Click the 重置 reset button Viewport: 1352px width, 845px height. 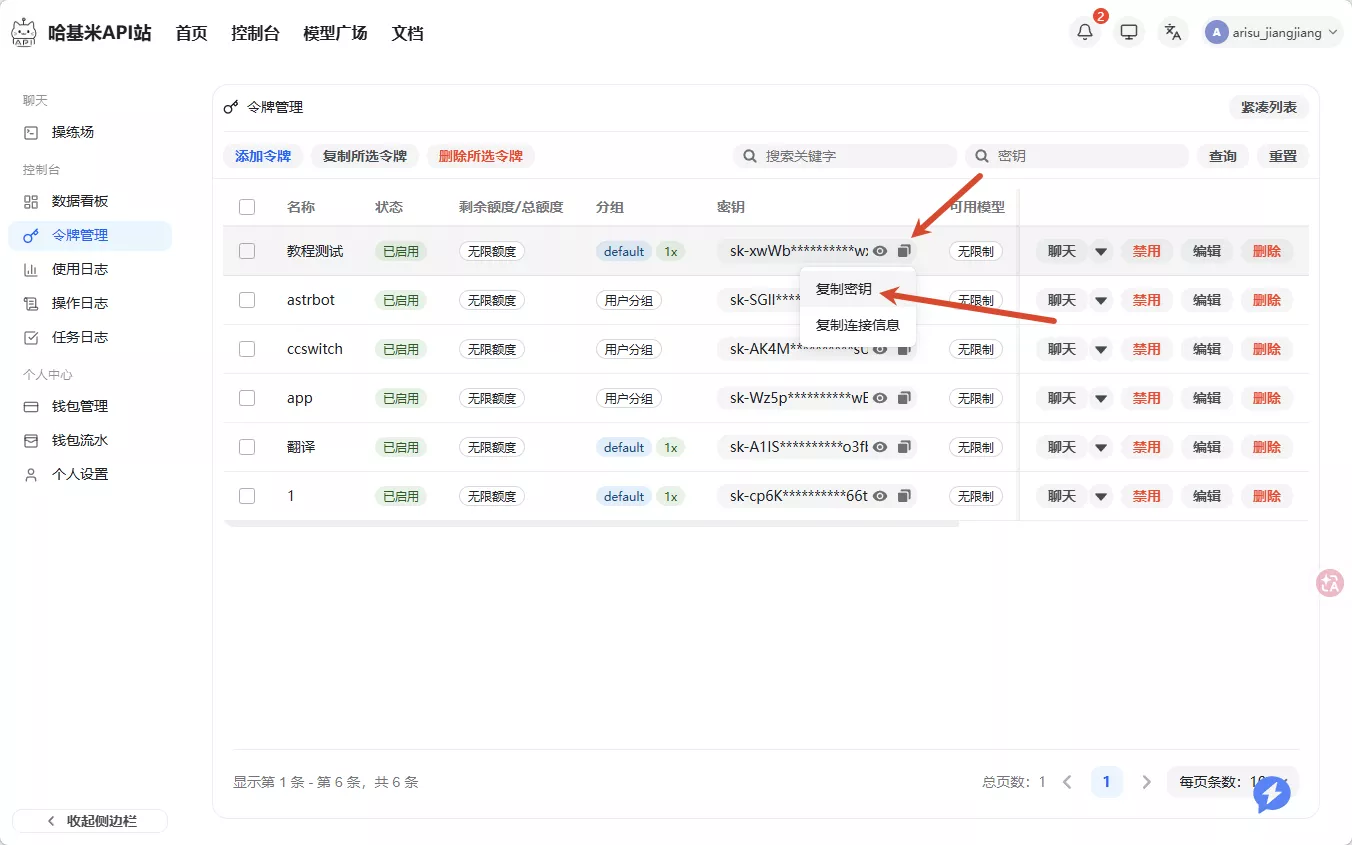coord(1283,156)
